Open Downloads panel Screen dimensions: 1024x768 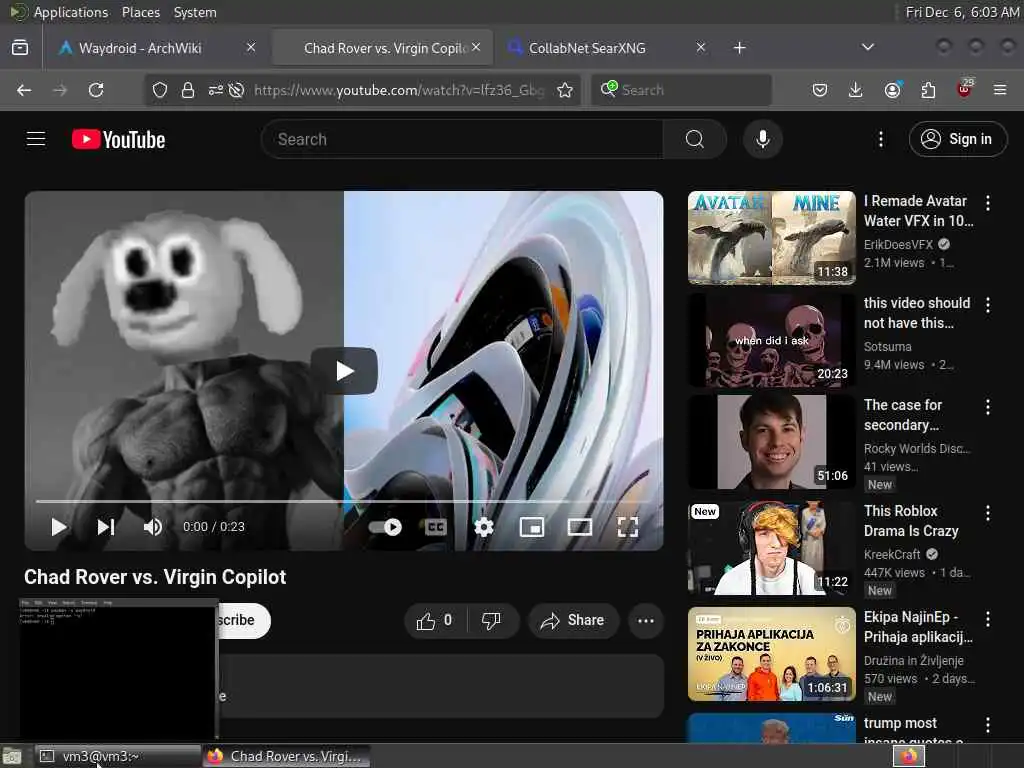tap(856, 90)
